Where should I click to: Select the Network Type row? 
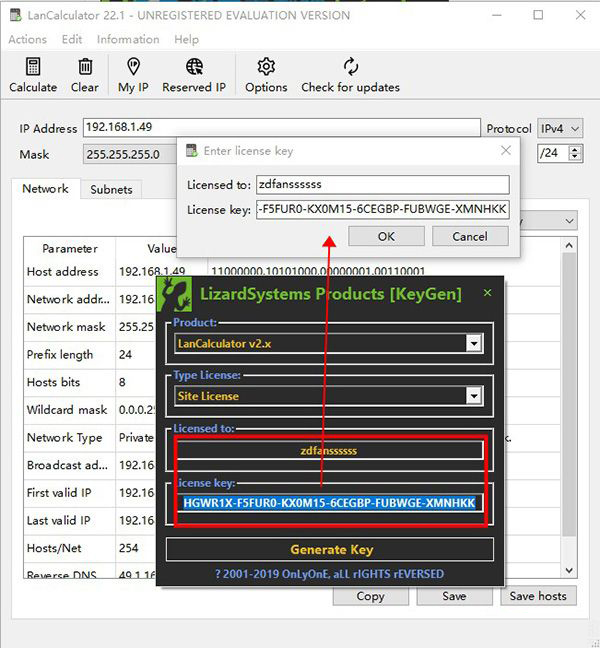pos(291,438)
